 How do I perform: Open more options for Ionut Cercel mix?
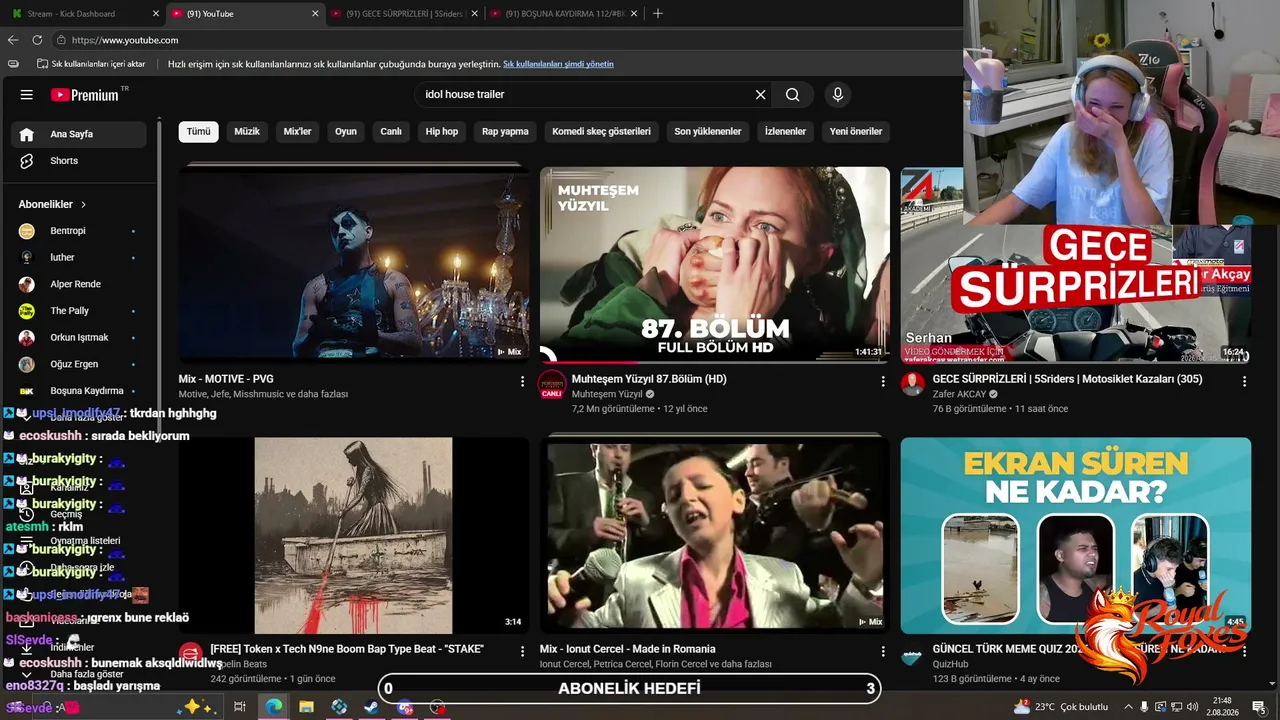(883, 651)
